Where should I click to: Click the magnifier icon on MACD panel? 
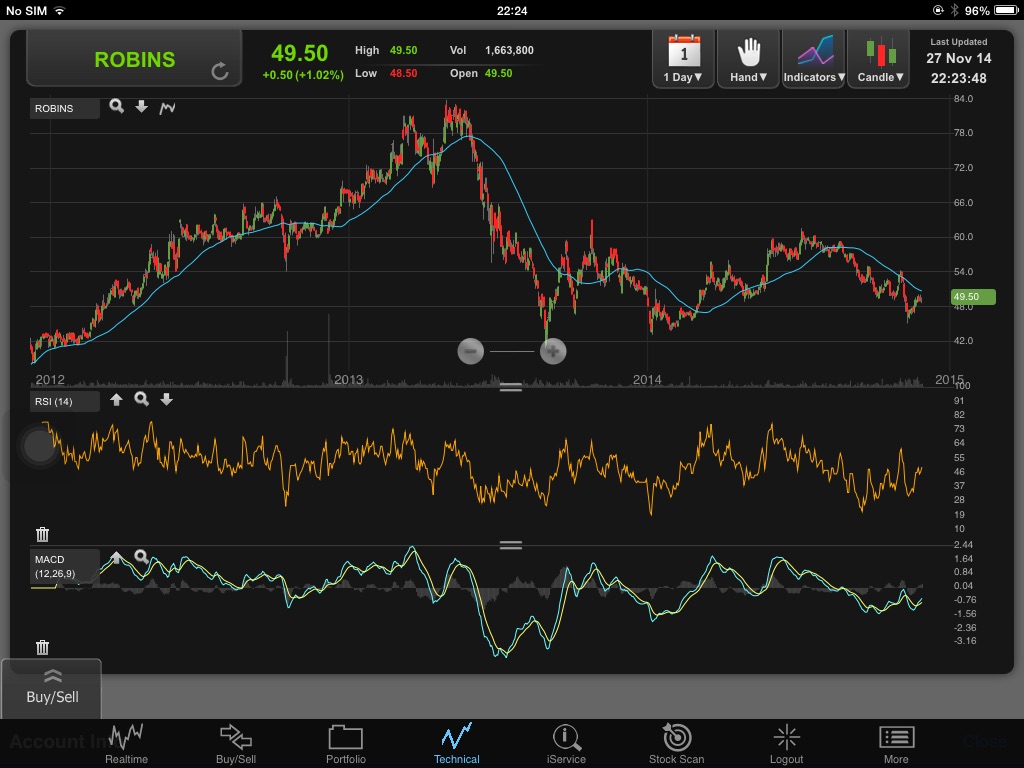tap(141, 556)
